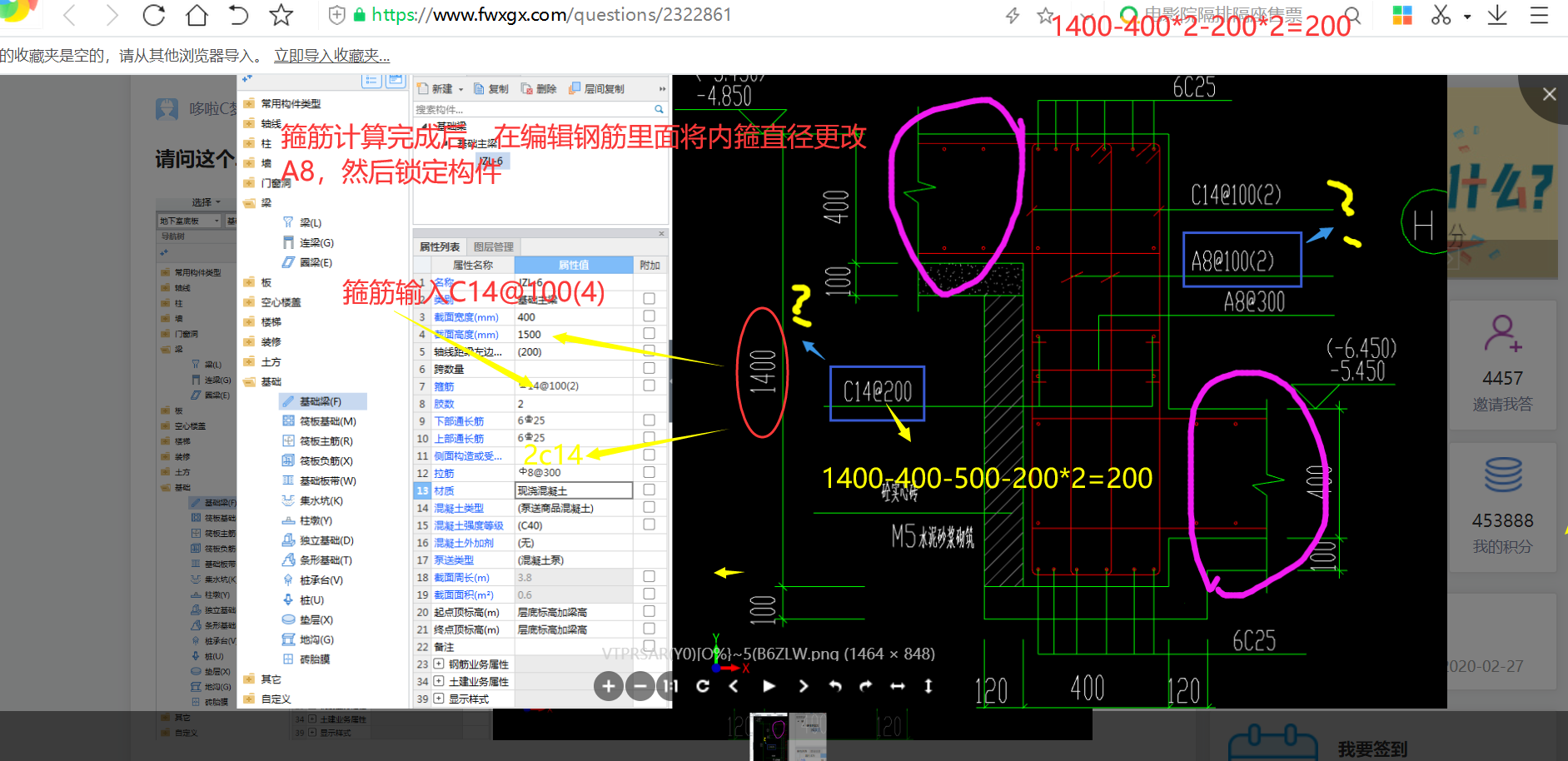The width and height of the screenshot is (1568, 761).
Task: Select 集水坑(K) icon in the enlarged tree
Action: tap(288, 500)
